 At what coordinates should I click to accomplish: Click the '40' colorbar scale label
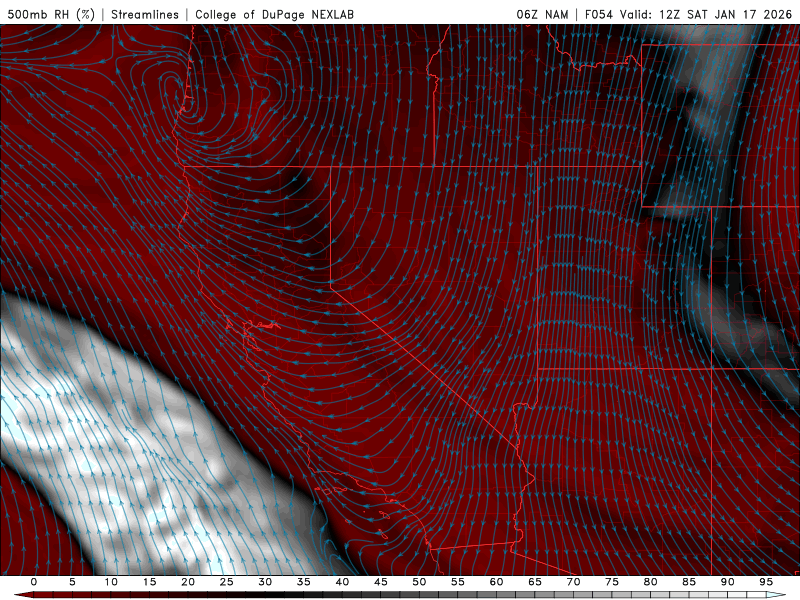(342, 582)
